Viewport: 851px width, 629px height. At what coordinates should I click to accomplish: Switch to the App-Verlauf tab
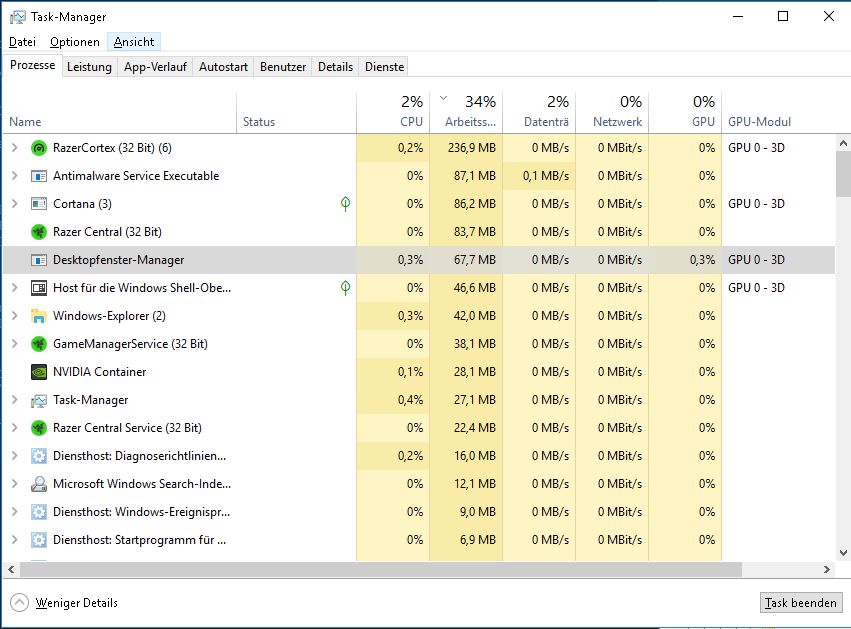click(155, 67)
